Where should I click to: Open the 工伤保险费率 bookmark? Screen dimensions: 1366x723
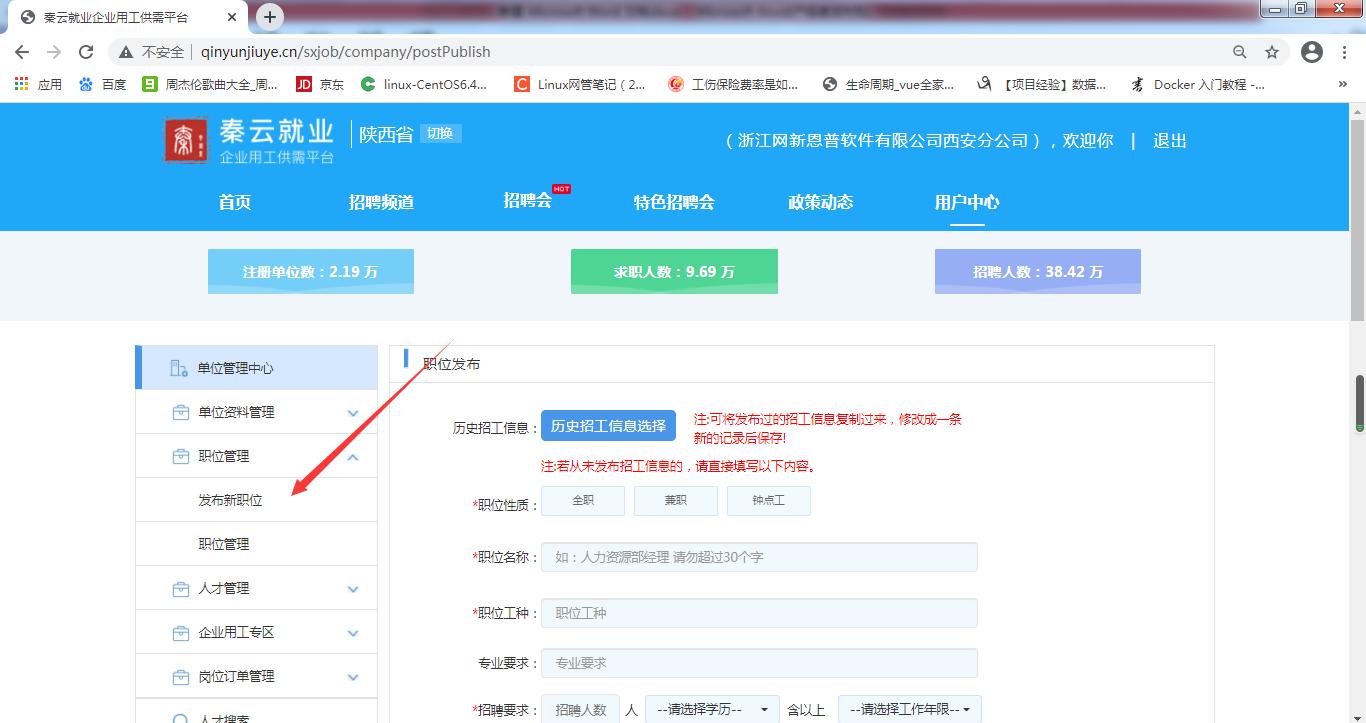click(733, 85)
